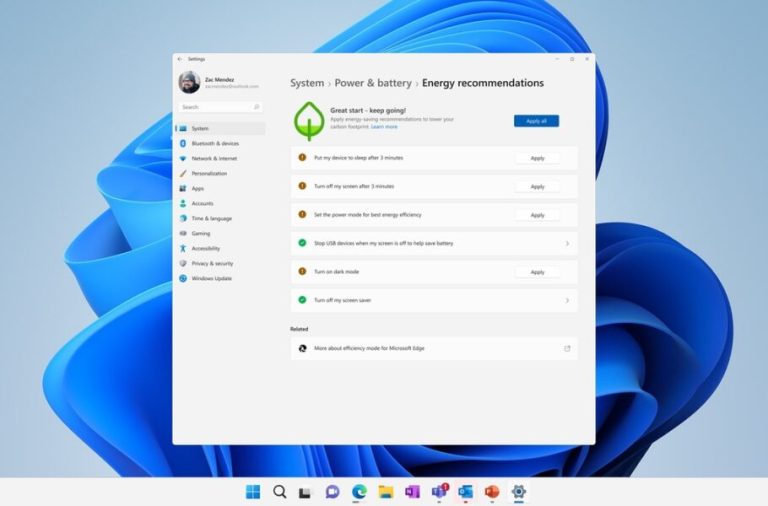This screenshot has width=768, height=506.
Task: Click the taskbar Search magnifier icon
Action: click(x=280, y=491)
